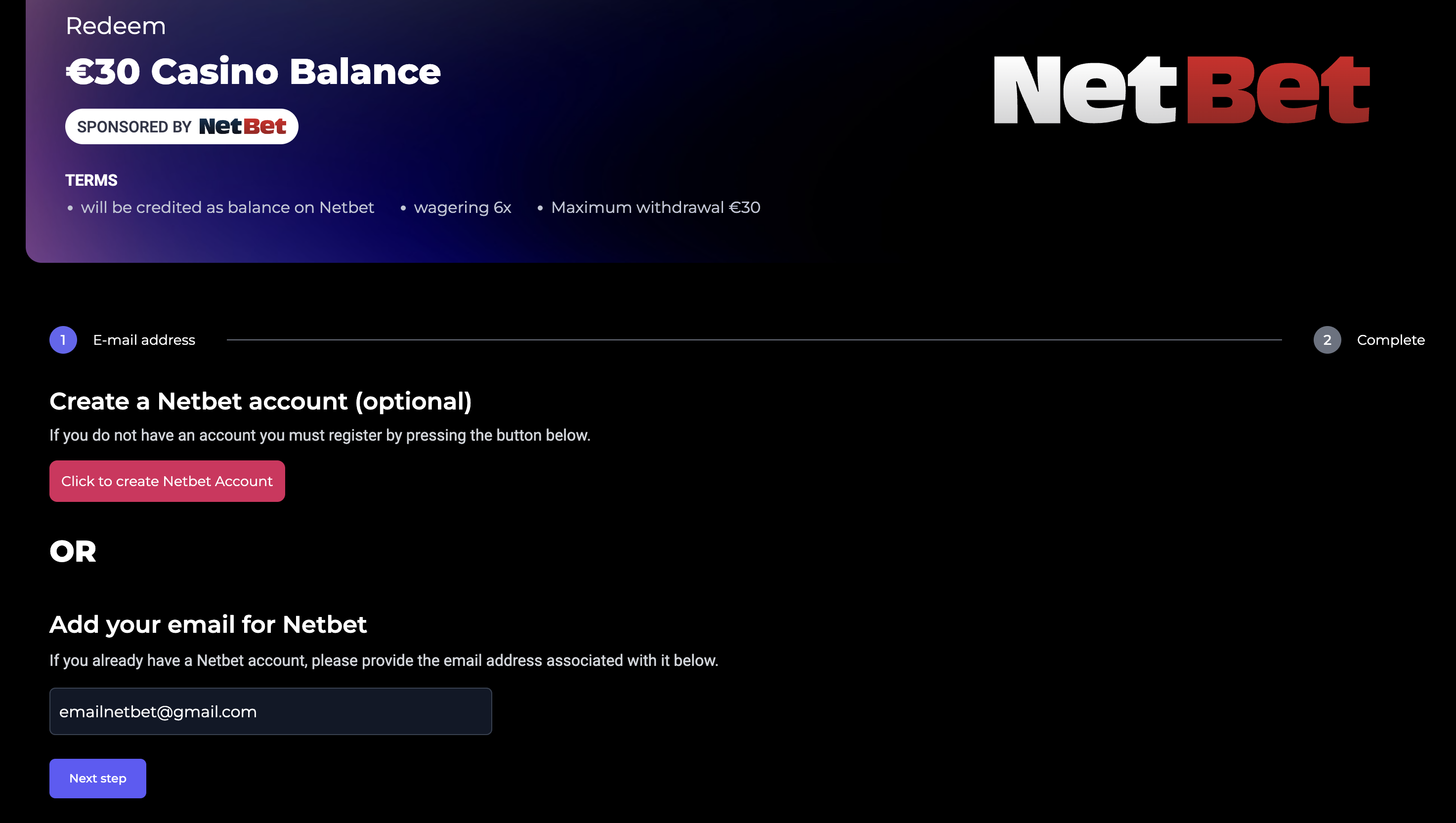Viewport: 1456px width, 823px height.
Task: Click the €30 Casino Balance heading
Action: point(253,72)
